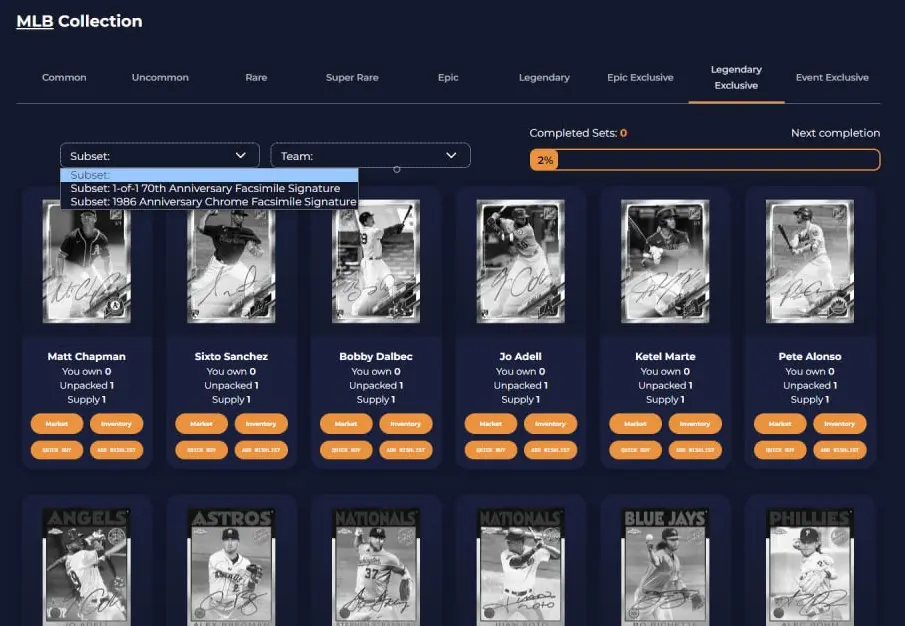Quick Buy the Pete Alonso card
The width and height of the screenshot is (905, 626).
tap(780, 450)
